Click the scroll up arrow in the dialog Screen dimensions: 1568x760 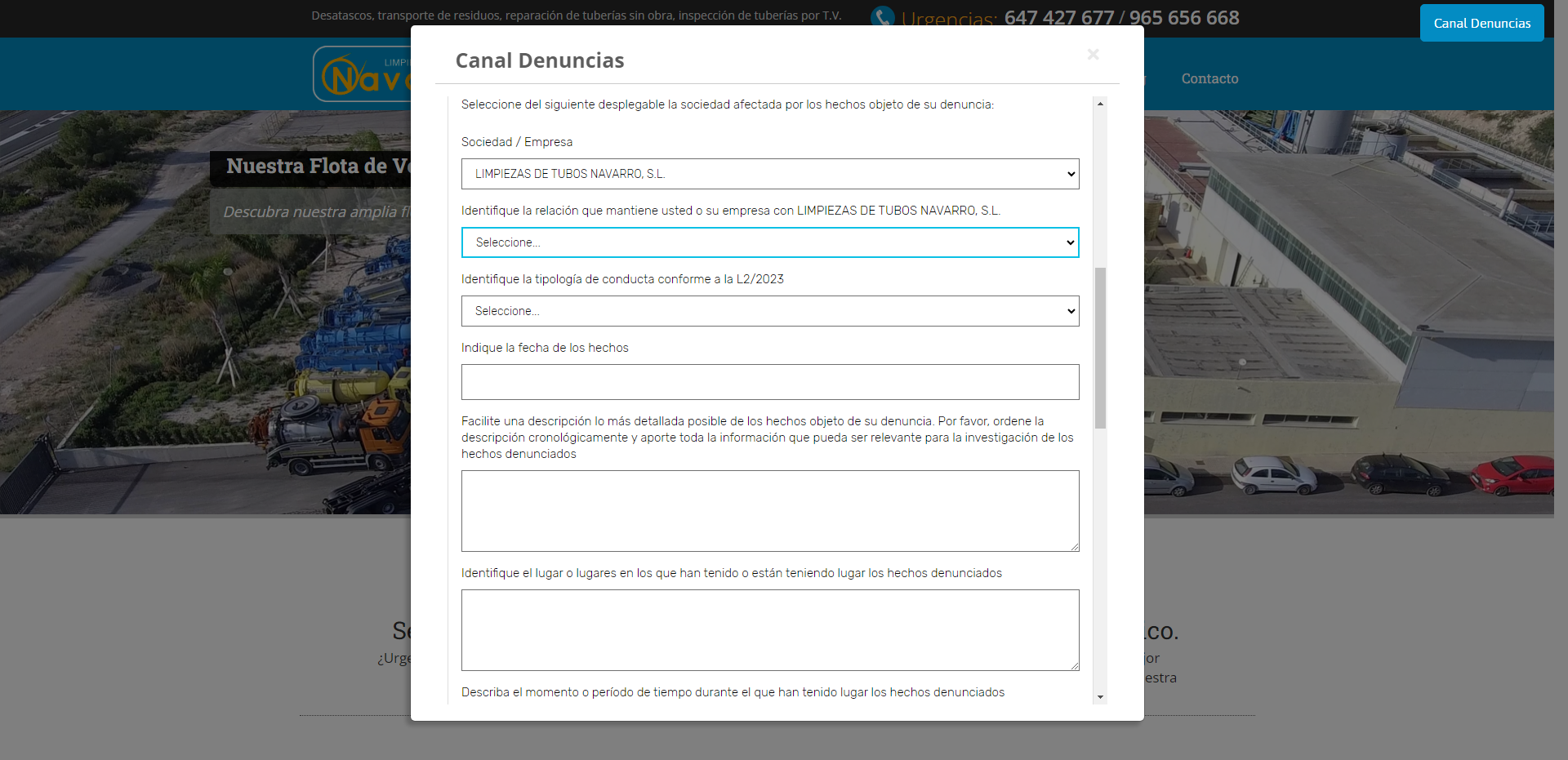1101,104
